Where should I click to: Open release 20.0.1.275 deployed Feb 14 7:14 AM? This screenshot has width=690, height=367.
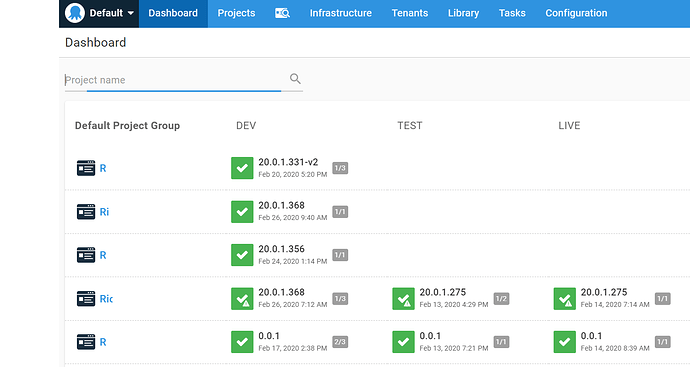604,292
